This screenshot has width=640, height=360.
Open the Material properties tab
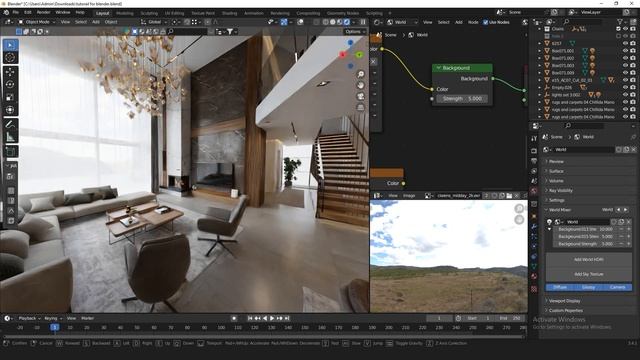pos(534,276)
